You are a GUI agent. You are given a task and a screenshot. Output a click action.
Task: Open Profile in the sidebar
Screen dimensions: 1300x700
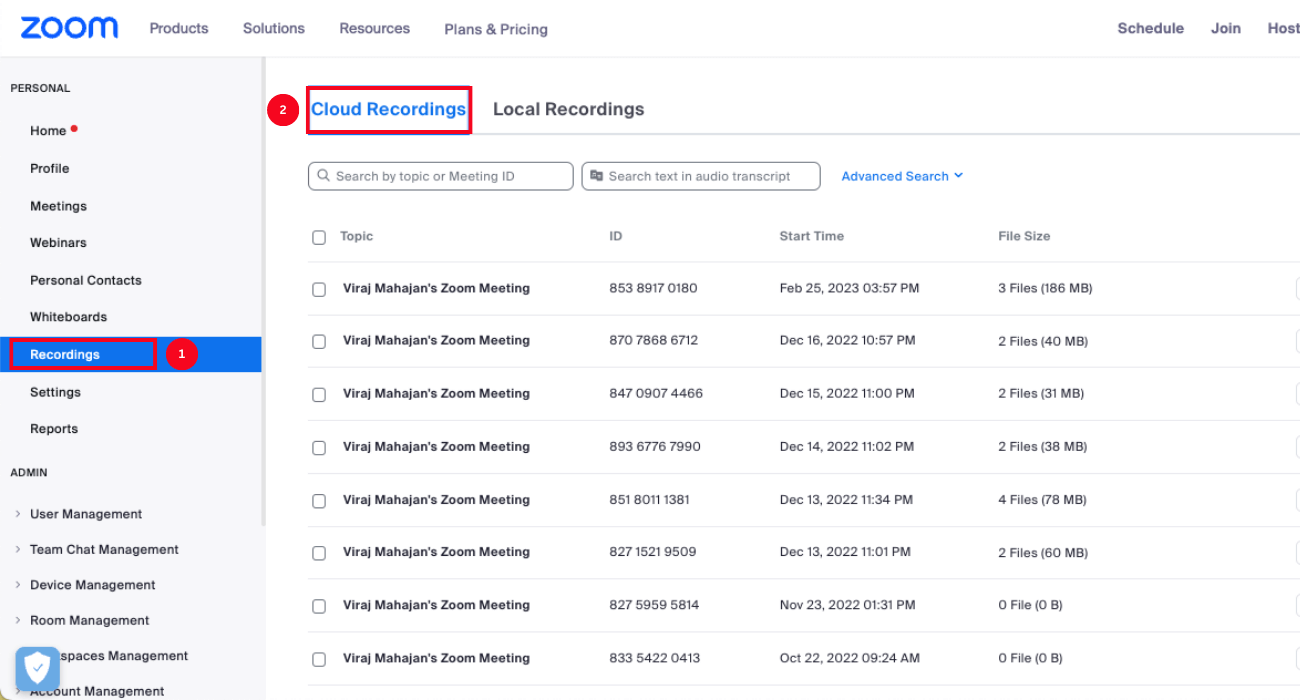click(49, 168)
